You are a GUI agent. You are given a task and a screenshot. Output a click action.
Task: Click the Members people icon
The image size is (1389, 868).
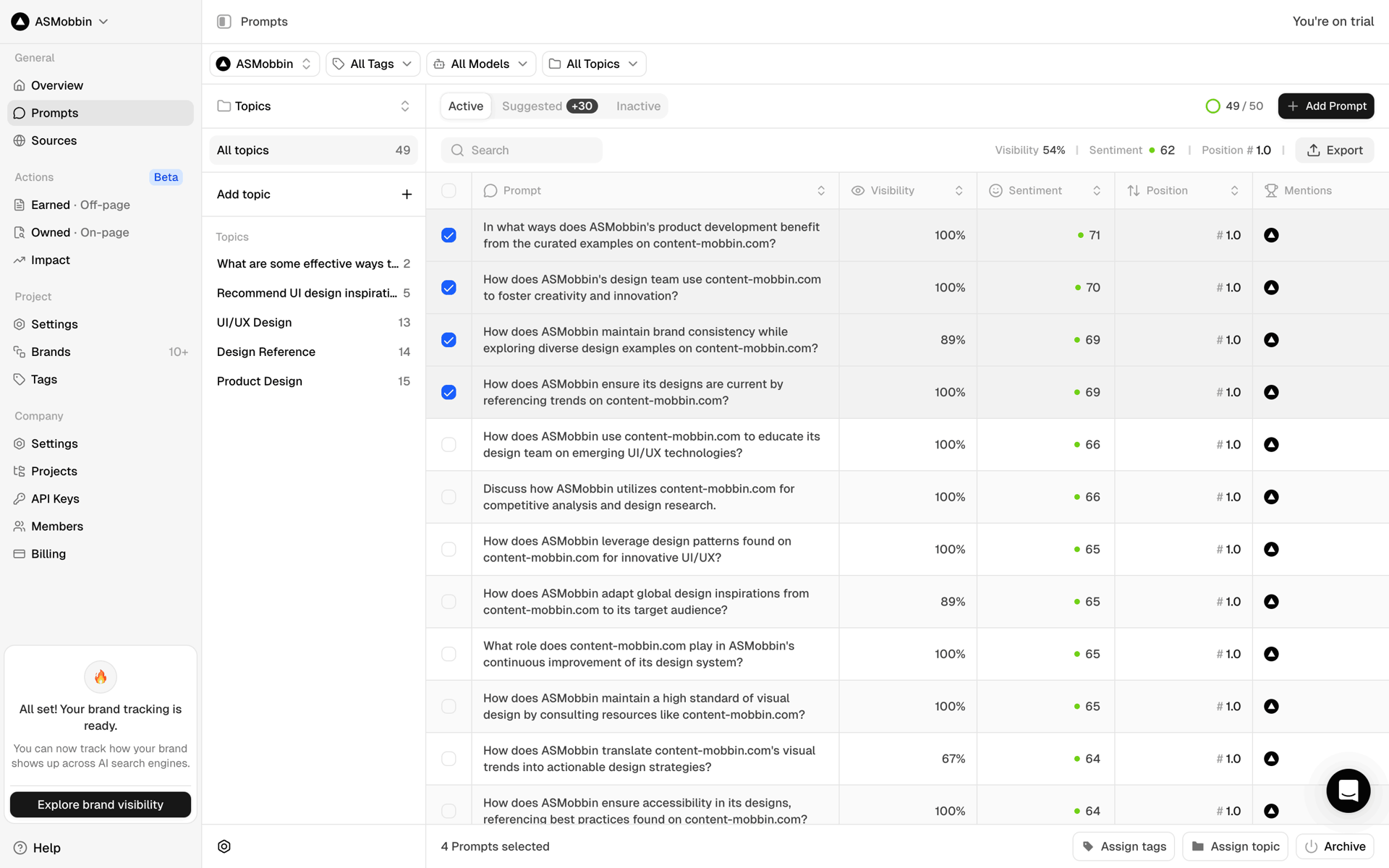click(20, 526)
